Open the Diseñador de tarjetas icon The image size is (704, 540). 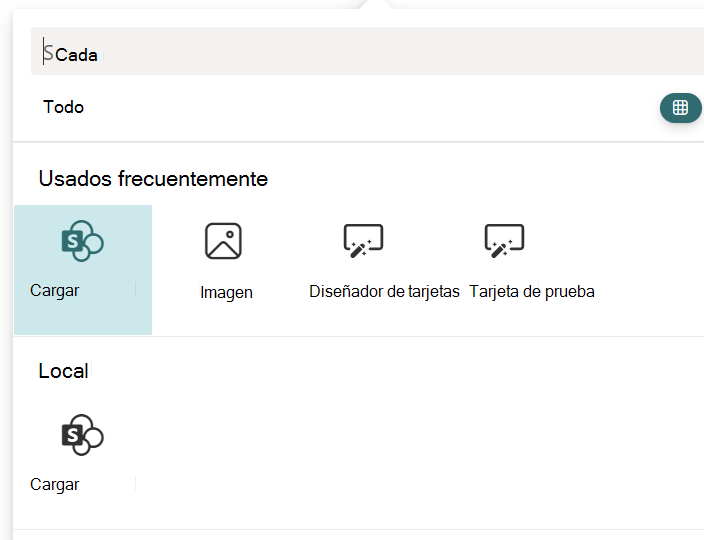pos(363,241)
